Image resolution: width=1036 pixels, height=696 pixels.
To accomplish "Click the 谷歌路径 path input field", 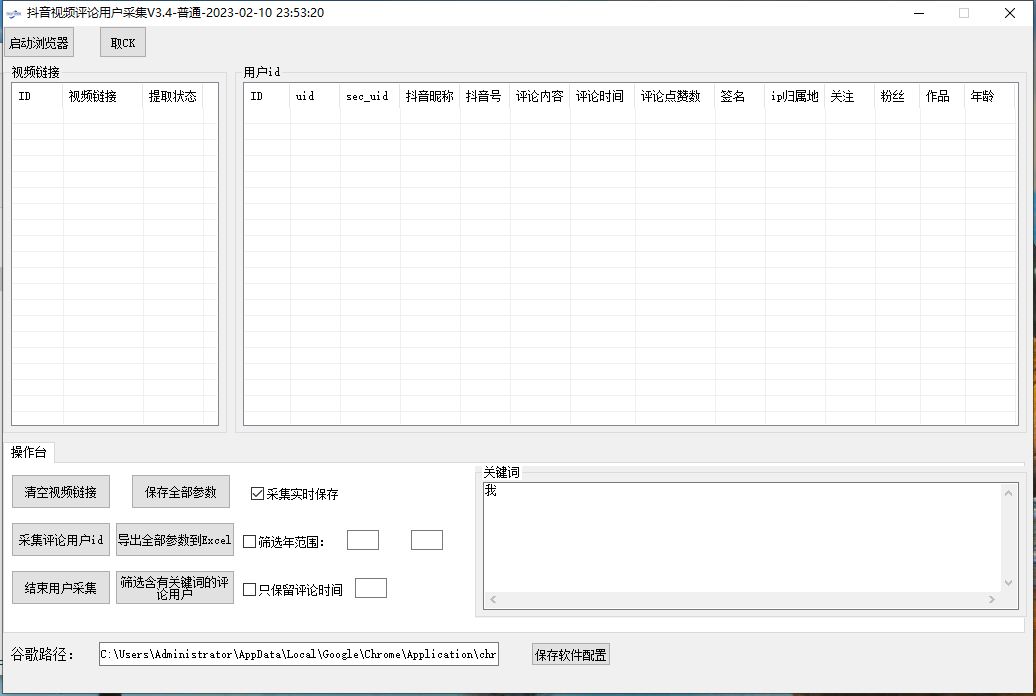I will click(x=298, y=655).
